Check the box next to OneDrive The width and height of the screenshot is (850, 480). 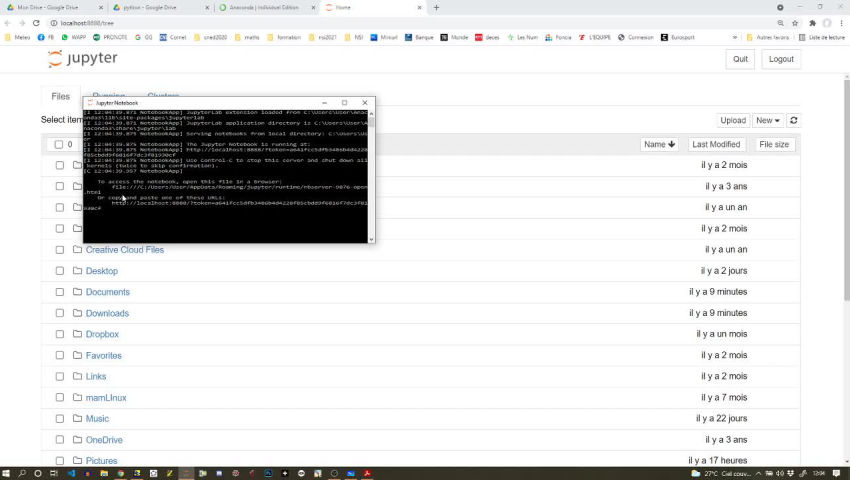pyautogui.click(x=59, y=440)
